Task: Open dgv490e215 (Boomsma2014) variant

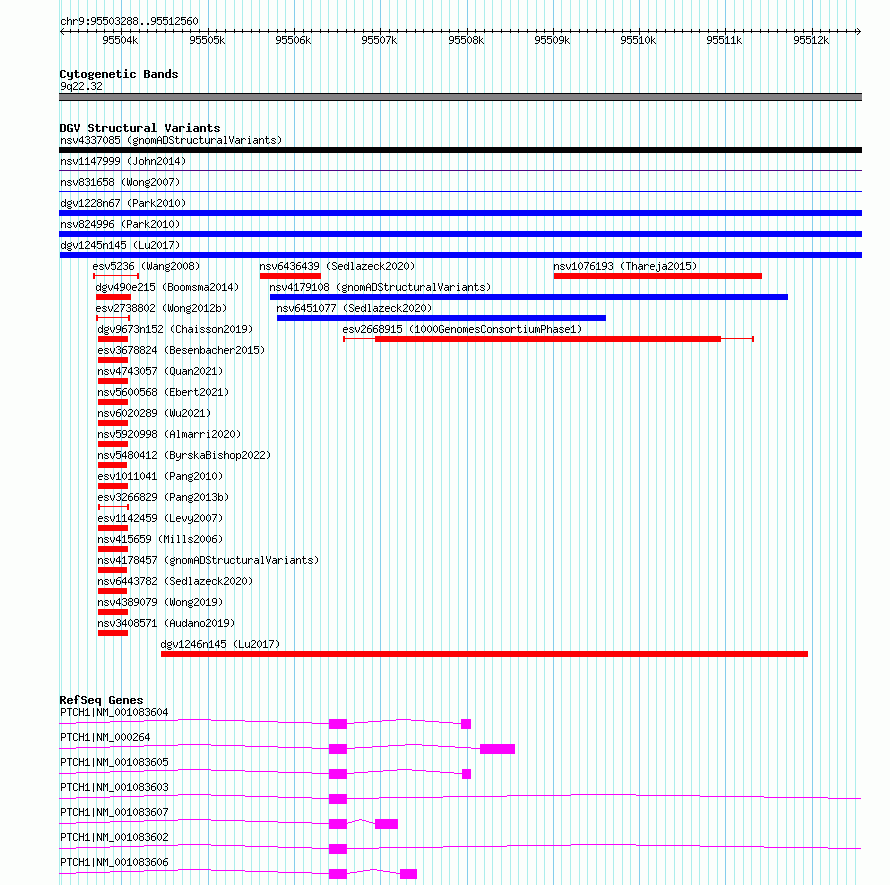Action: [x=167, y=287]
